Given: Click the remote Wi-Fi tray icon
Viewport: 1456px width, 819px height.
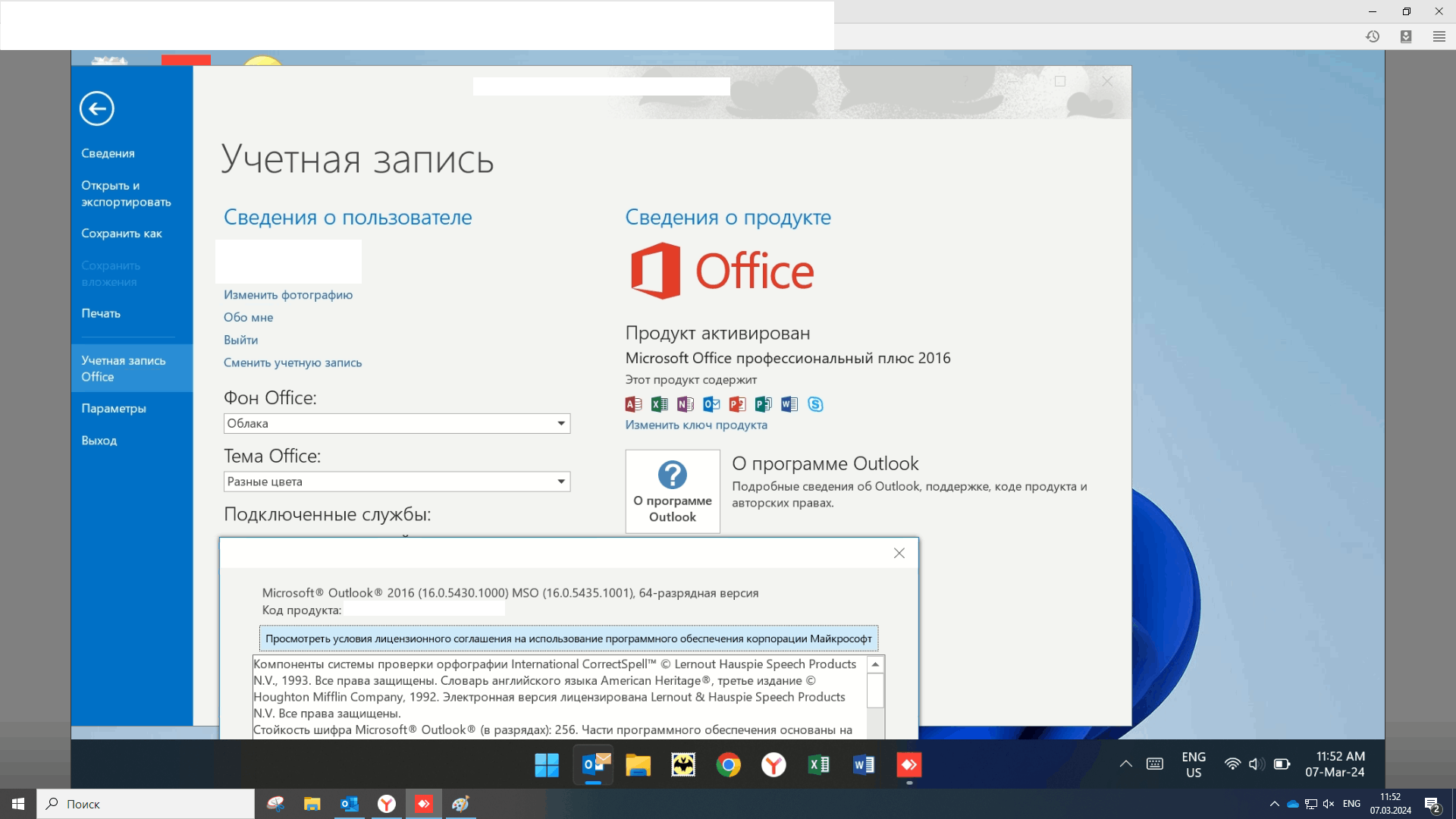Looking at the screenshot, I should click(x=1232, y=764).
